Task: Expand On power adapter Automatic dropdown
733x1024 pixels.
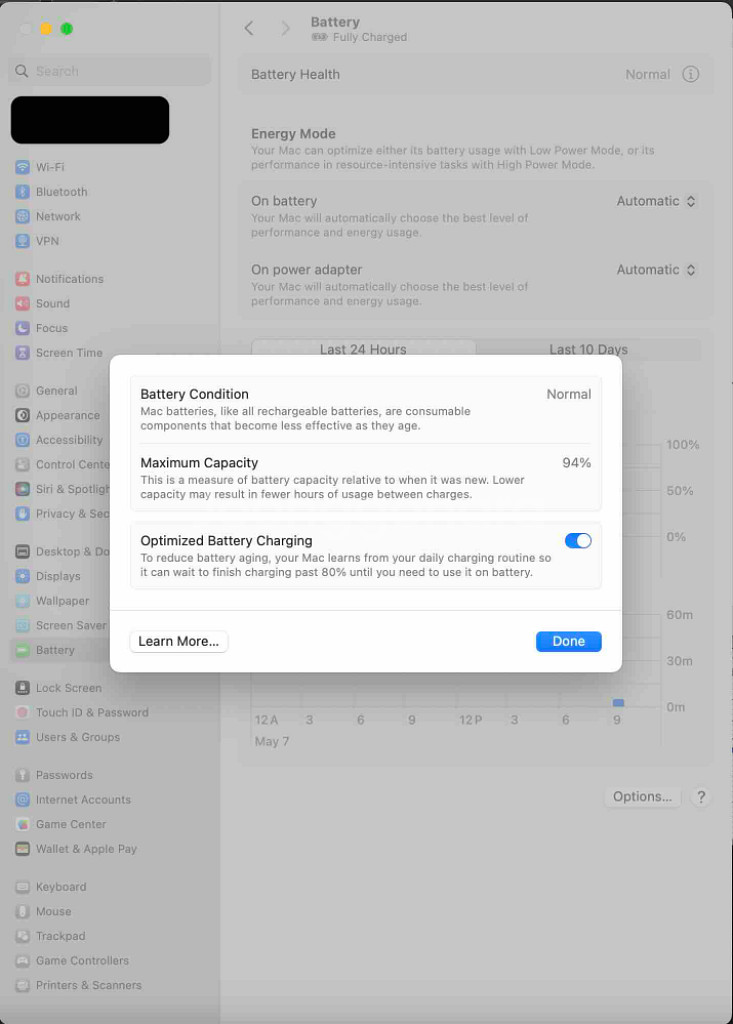Action: [x=656, y=270]
